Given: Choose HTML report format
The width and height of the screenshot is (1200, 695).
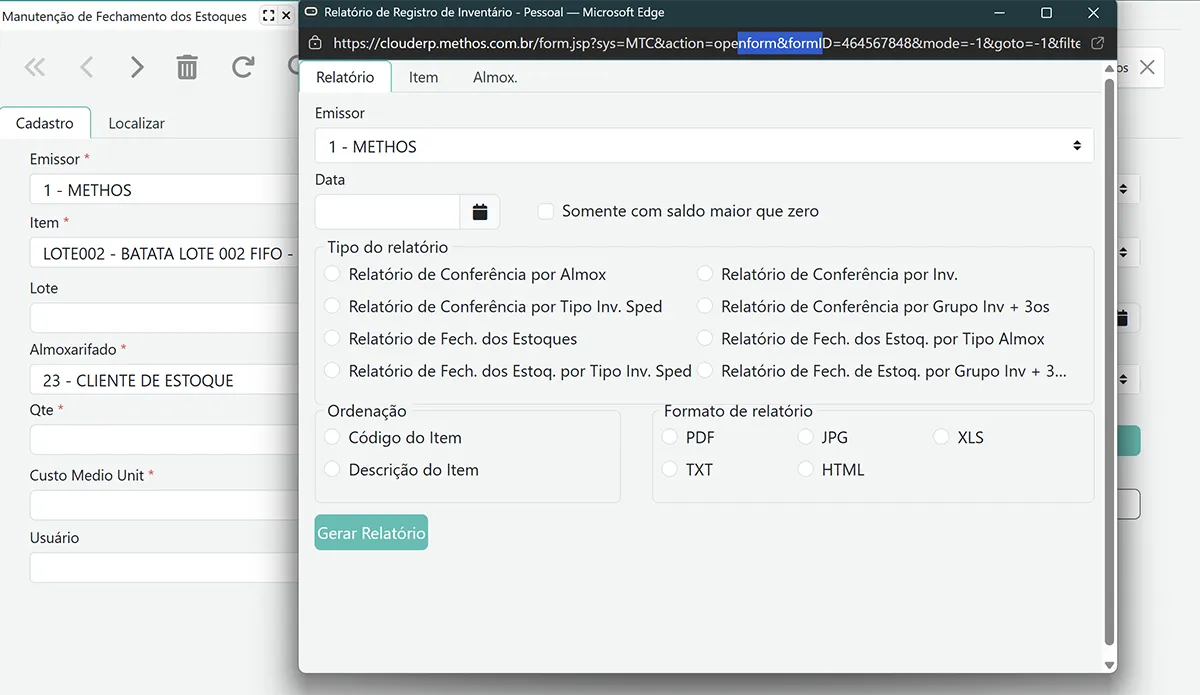Looking at the screenshot, I should (x=805, y=469).
